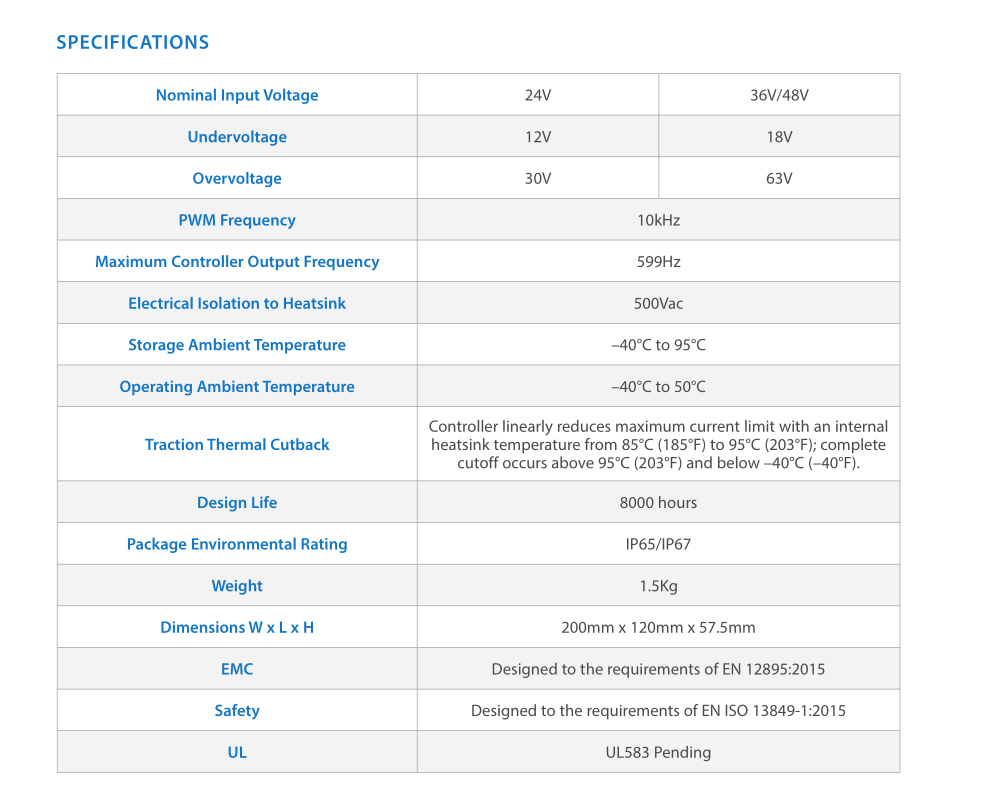The image size is (1000, 795).
Task: Click the 63V overvoltage value
Action: coord(779,179)
